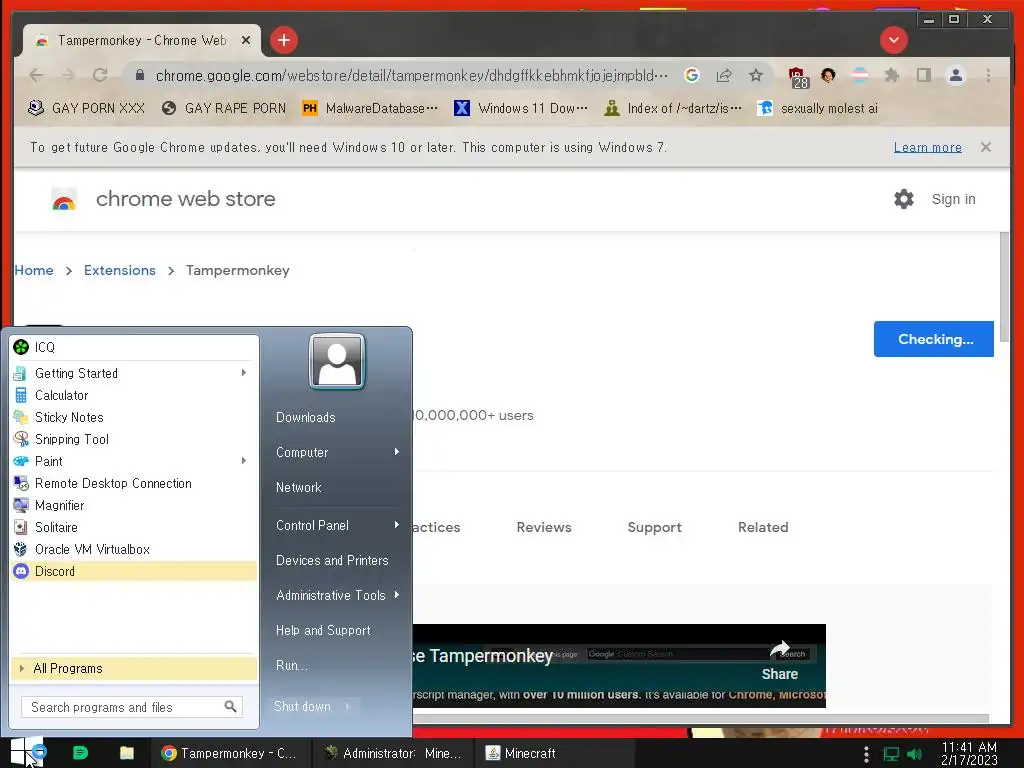Image resolution: width=1024 pixels, height=768 pixels.
Task: Open Help and Support
Action: 323,630
